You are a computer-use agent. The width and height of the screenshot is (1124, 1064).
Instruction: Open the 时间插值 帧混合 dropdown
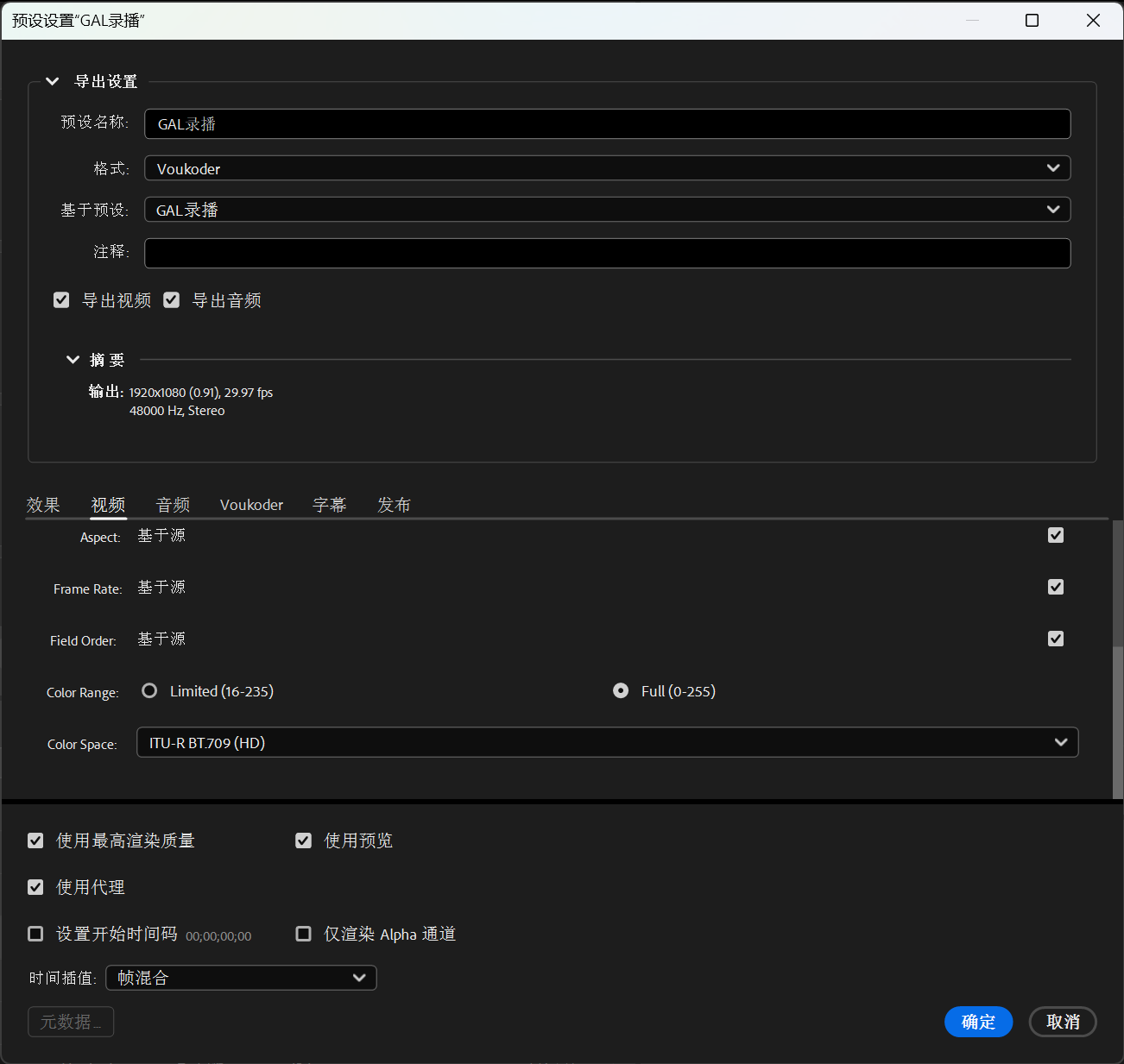[241, 978]
